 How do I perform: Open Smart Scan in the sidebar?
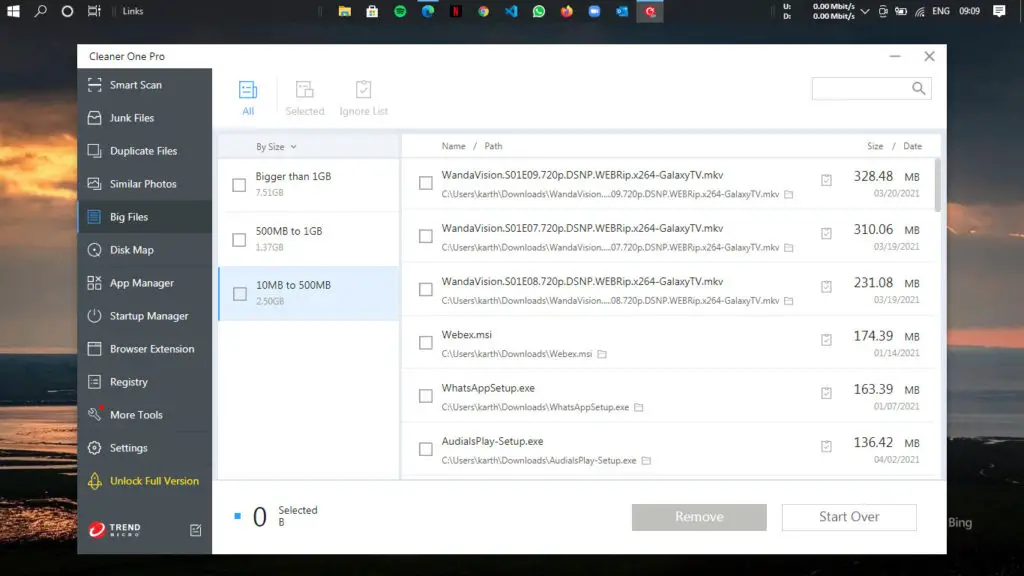point(144,85)
